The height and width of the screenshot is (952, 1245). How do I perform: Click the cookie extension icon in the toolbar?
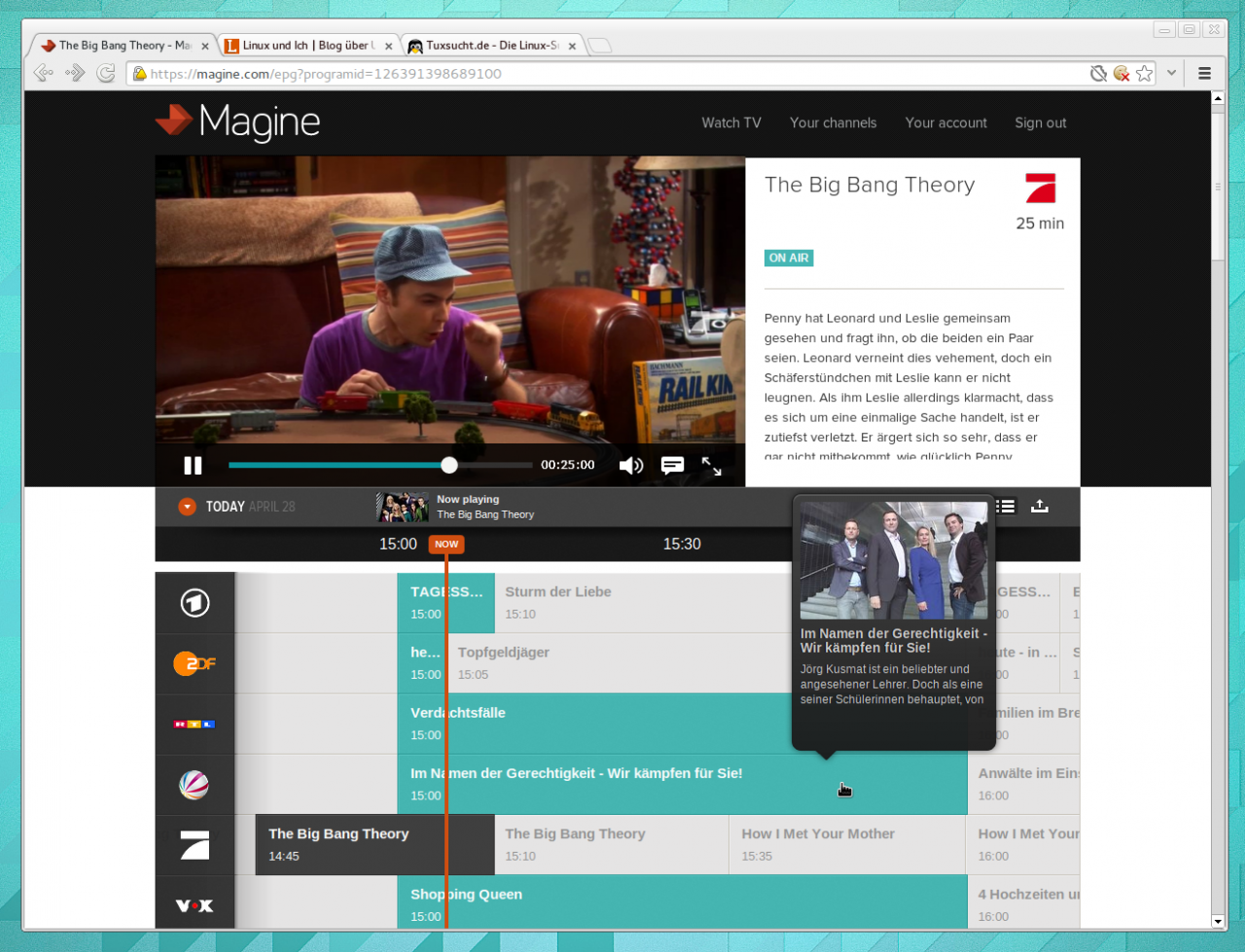pyautogui.click(x=1121, y=73)
